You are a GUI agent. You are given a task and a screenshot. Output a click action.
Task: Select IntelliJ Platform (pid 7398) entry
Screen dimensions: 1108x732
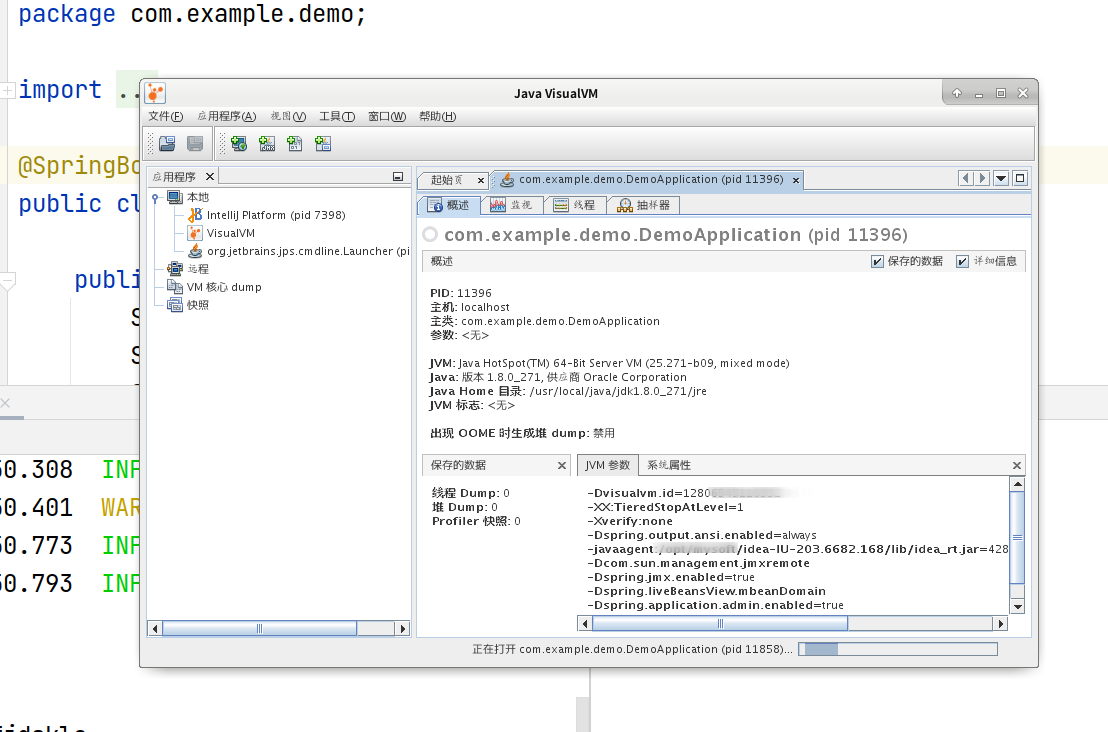(276, 215)
